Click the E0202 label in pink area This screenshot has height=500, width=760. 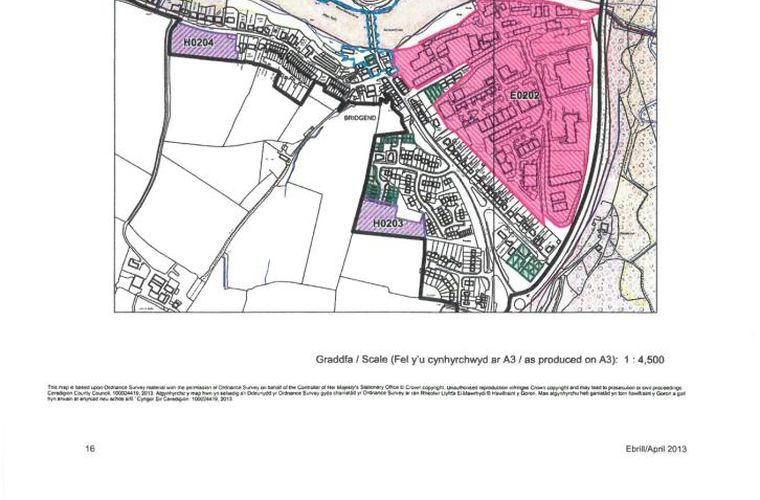point(524,95)
